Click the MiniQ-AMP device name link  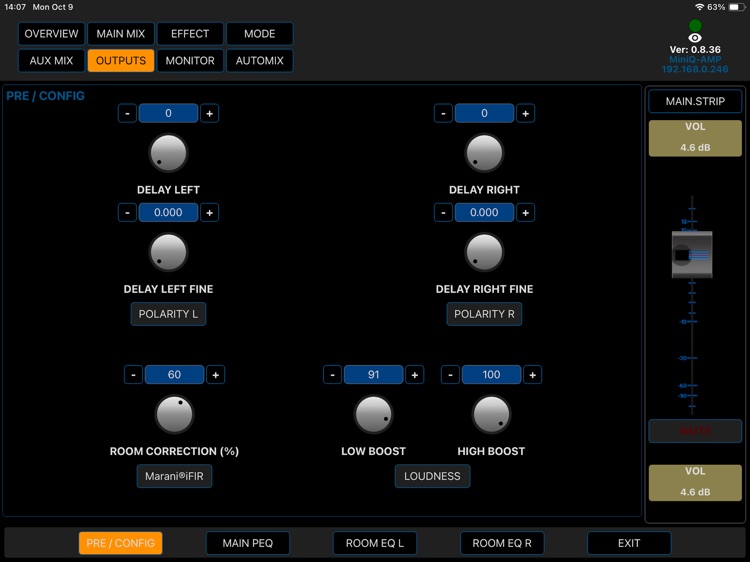(695, 59)
